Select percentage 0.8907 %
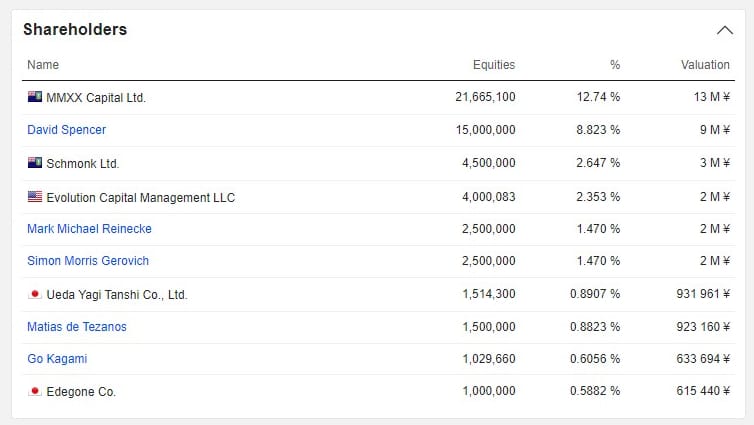 (x=595, y=294)
